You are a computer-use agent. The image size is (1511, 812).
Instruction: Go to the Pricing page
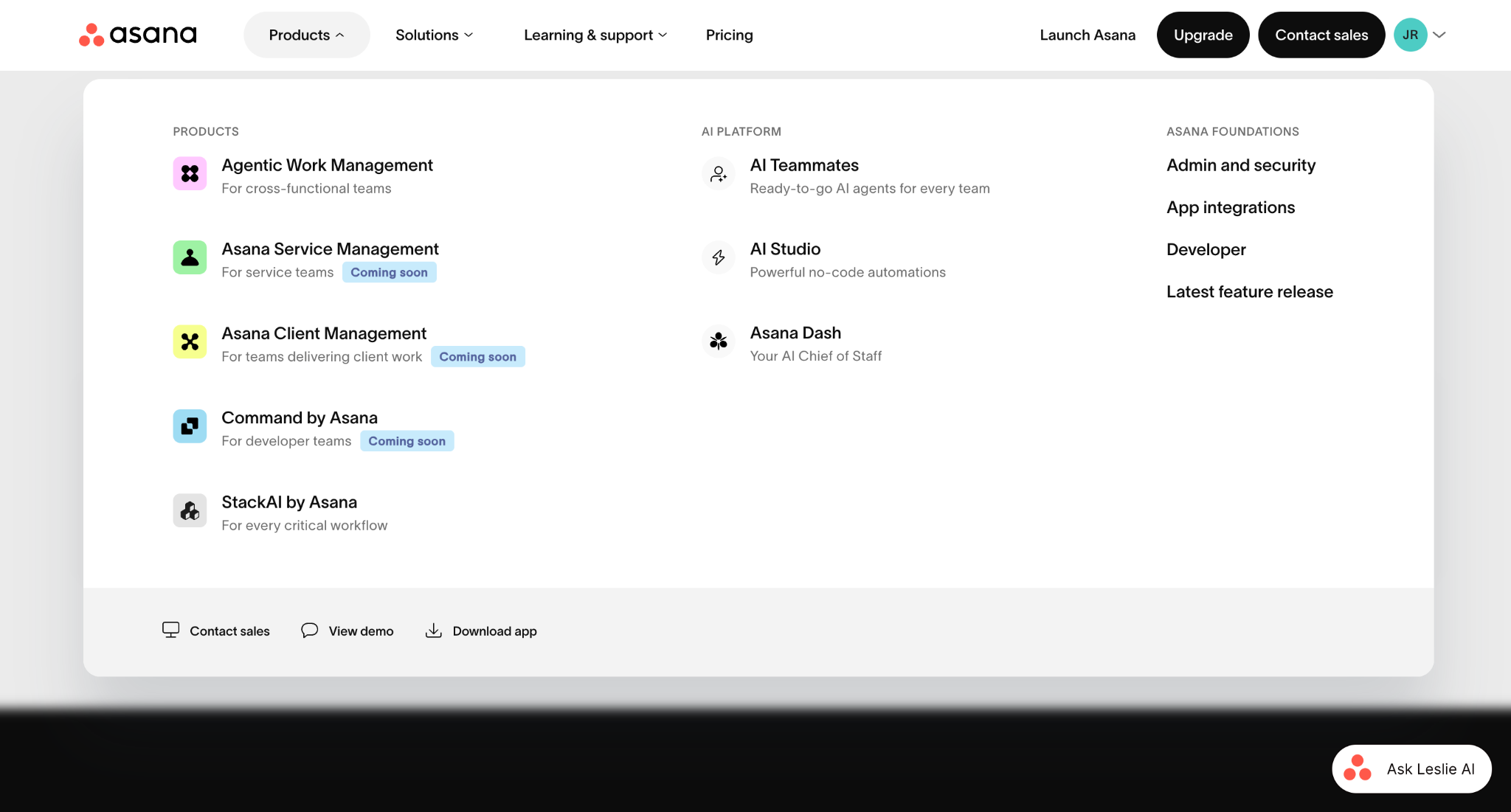729,35
